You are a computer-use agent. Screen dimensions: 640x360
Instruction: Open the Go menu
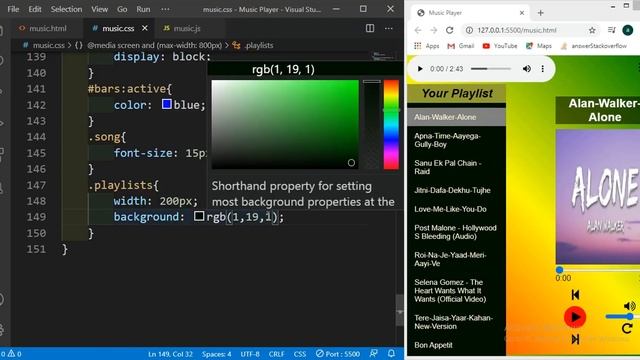pos(122,9)
